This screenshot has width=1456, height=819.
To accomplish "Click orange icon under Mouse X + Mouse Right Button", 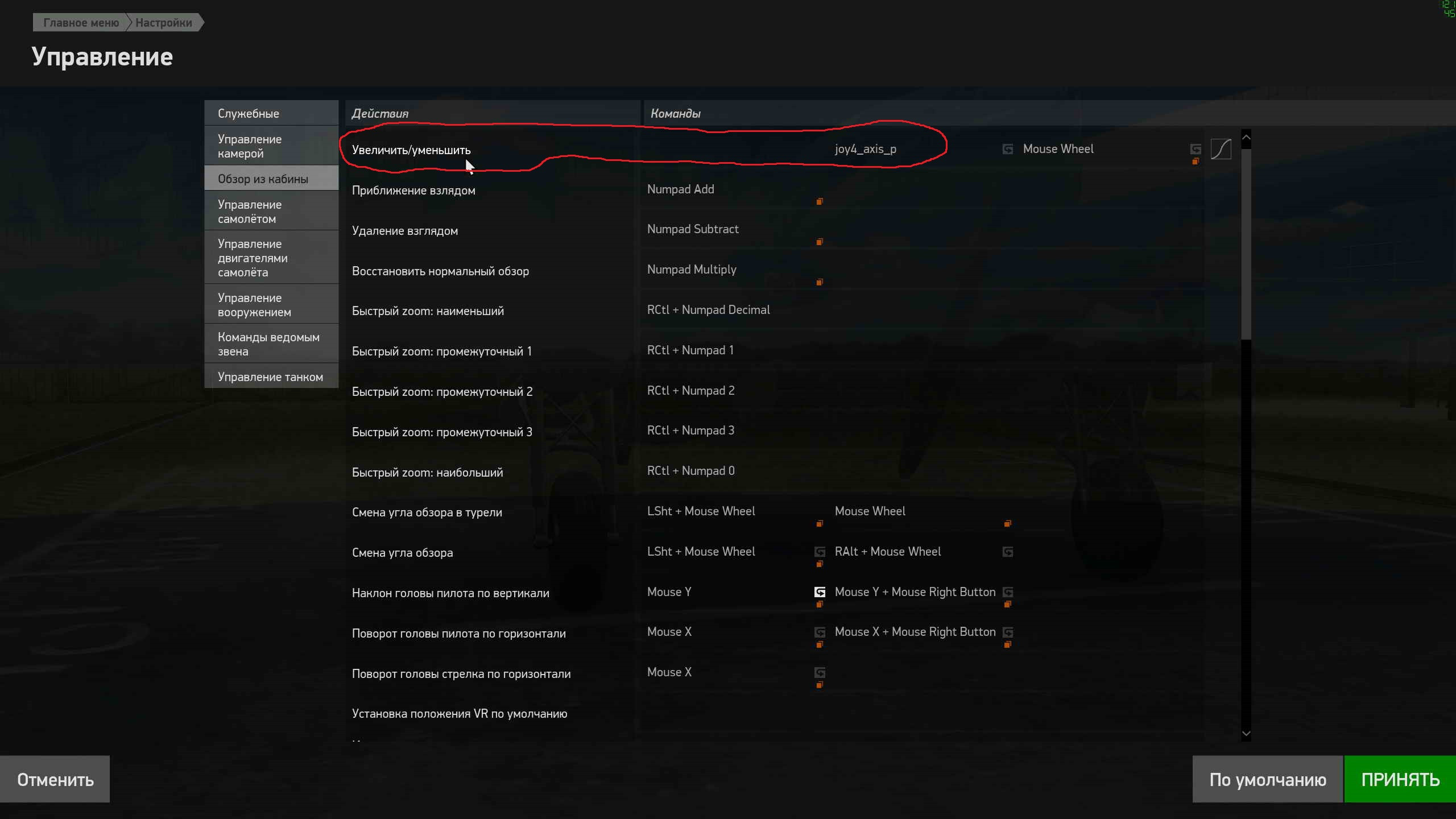I will point(1007,644).
